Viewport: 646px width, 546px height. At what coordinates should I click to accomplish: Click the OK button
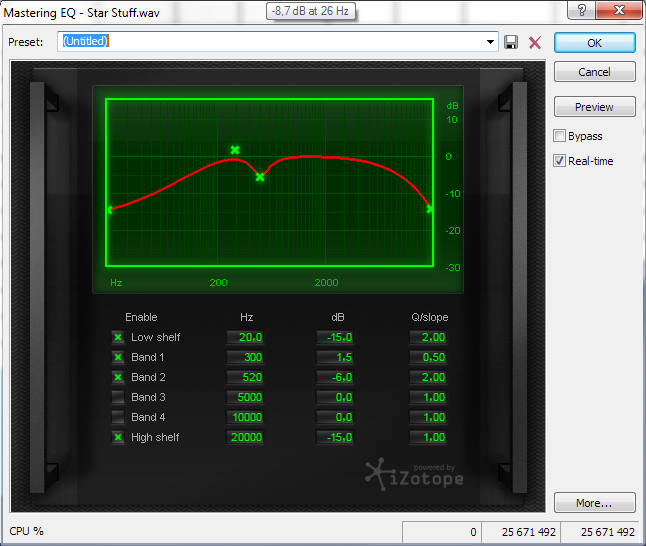[x=595, y=43]
